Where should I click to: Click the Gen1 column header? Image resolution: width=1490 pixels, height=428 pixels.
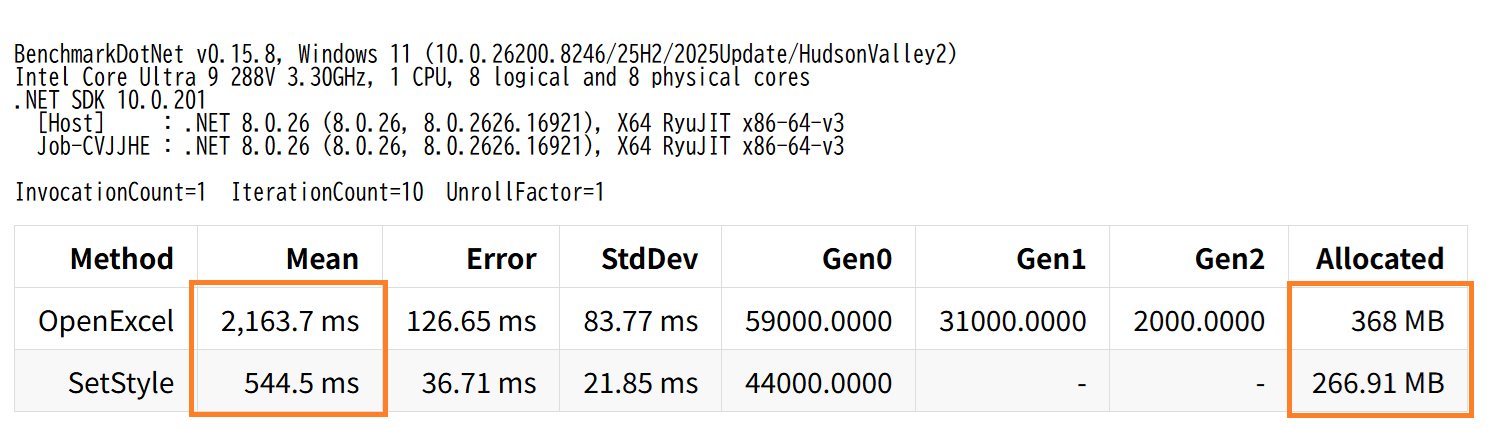[x=1050, y=259]
